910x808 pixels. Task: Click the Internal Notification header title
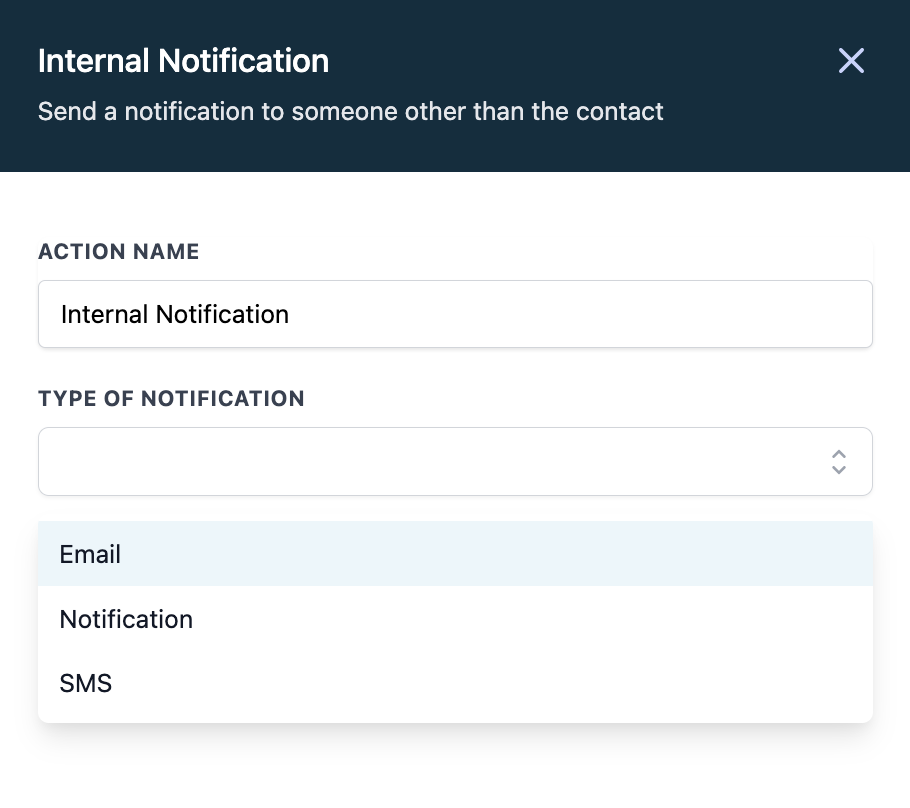pos(183,61)
